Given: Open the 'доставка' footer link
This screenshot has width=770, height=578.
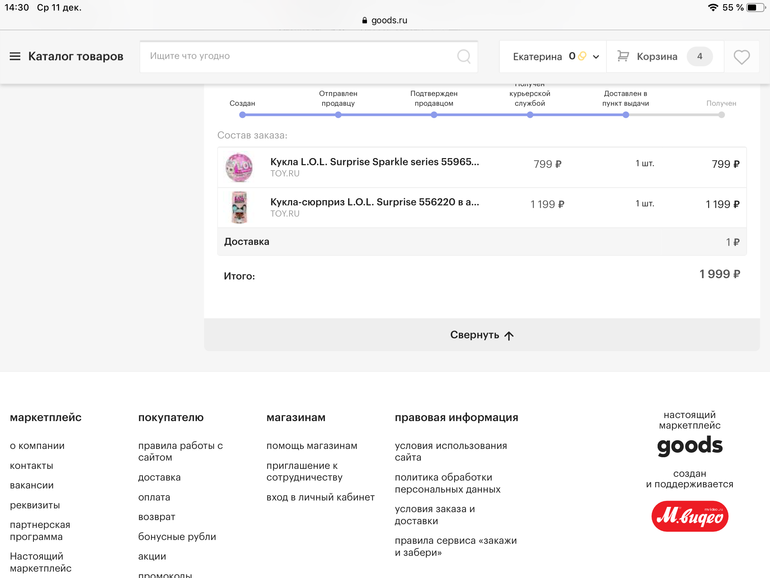Looking at the screenshot, I should pos(159,477).
